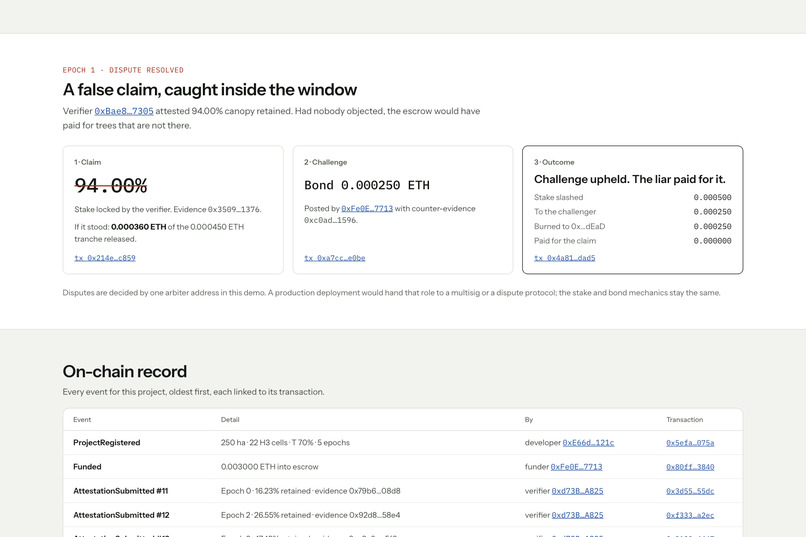
Task: Open verifier address 0xBae8…7305 link
Action: click(124, 111)
